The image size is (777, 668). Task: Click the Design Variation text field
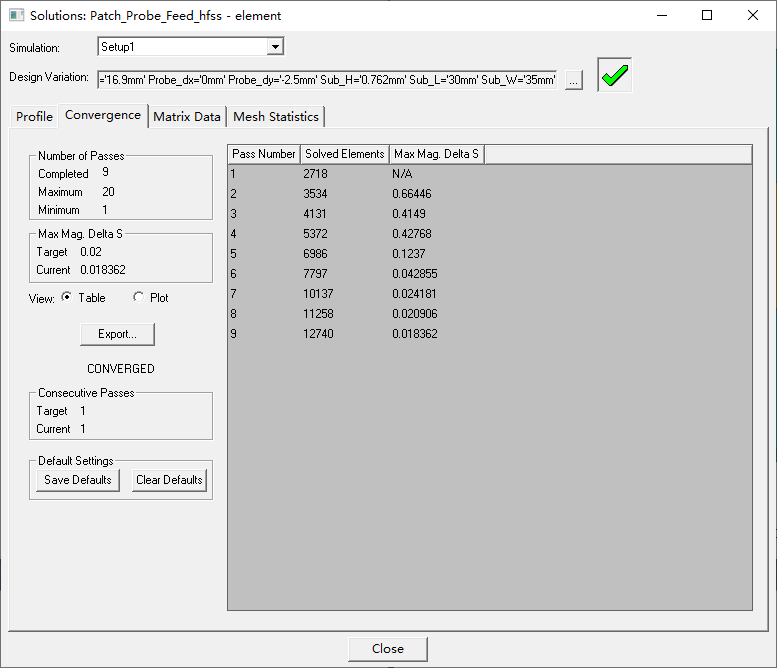coord(327,80)
